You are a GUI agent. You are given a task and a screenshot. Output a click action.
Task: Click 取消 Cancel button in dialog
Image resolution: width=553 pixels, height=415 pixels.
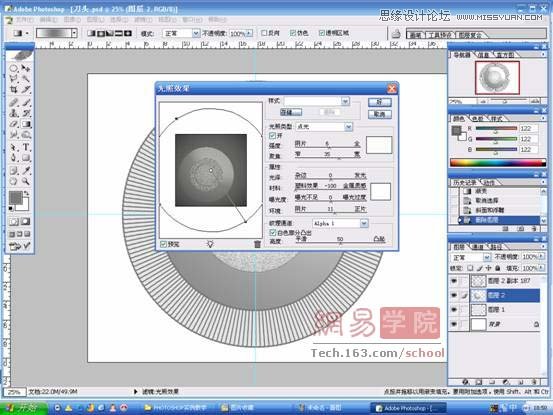[379, 114]
